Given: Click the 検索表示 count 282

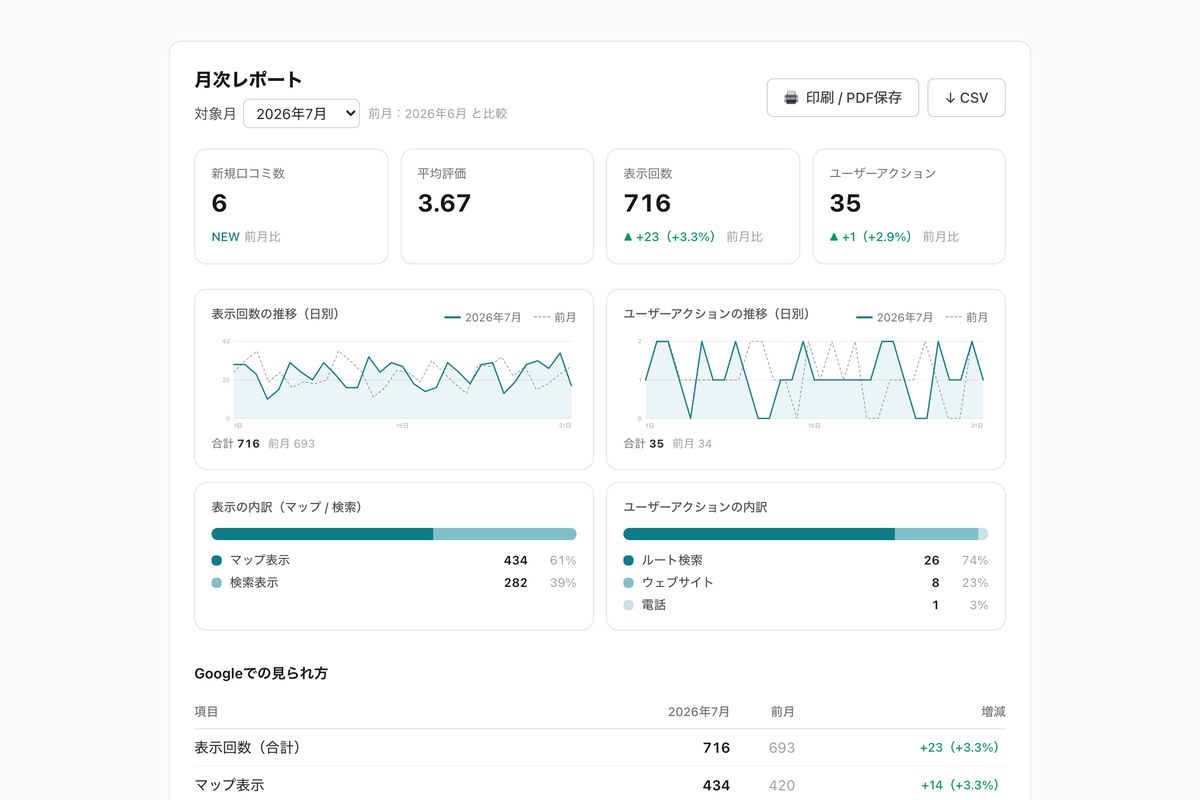Looking at the screenshot, I should click(x=515, y=582).
